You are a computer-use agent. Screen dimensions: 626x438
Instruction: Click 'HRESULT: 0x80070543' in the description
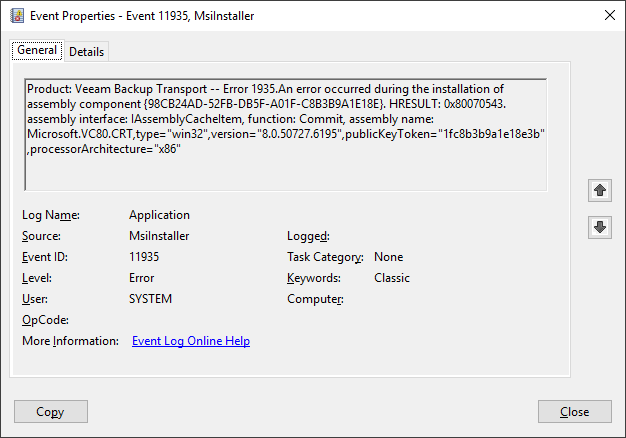coord(447,104)
